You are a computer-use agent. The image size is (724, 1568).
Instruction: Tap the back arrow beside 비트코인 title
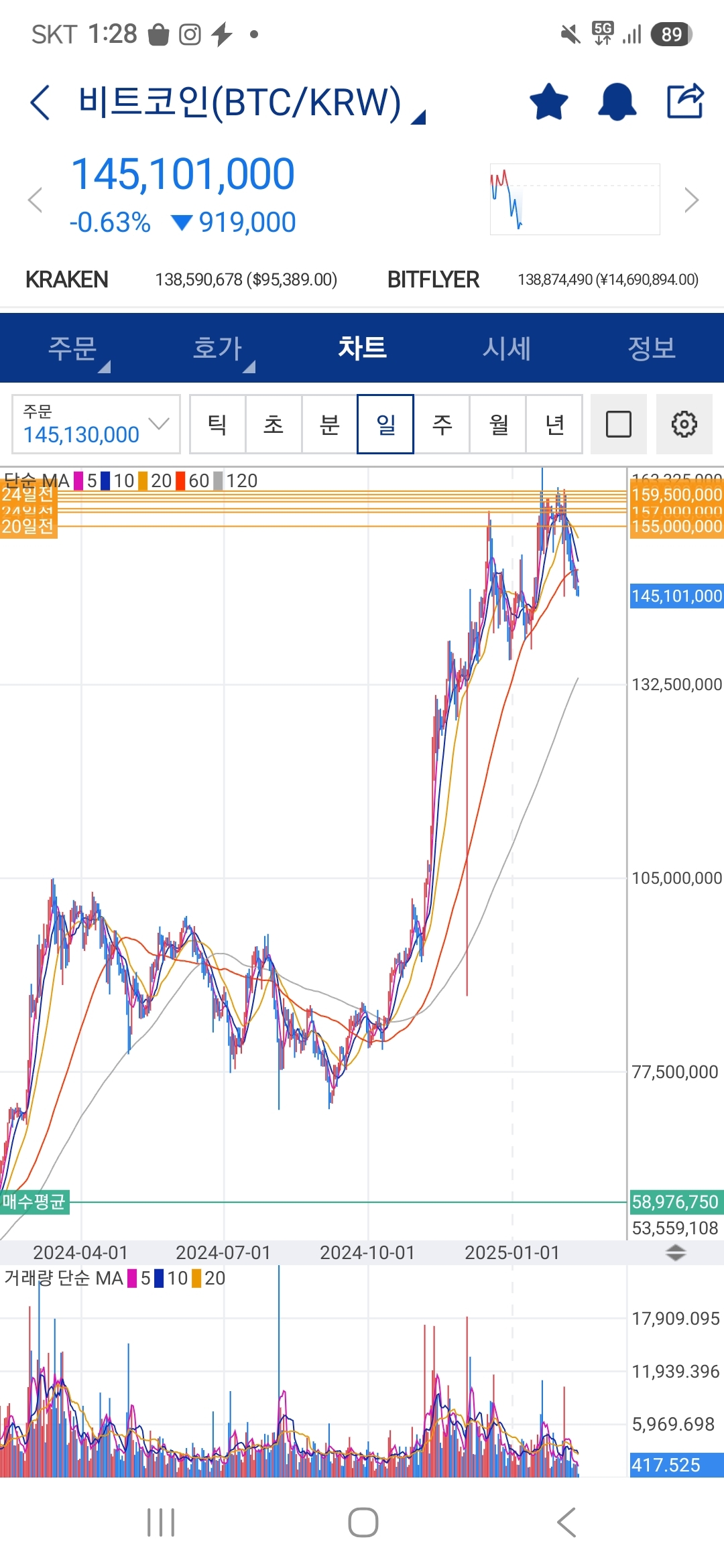coord(40,103)
